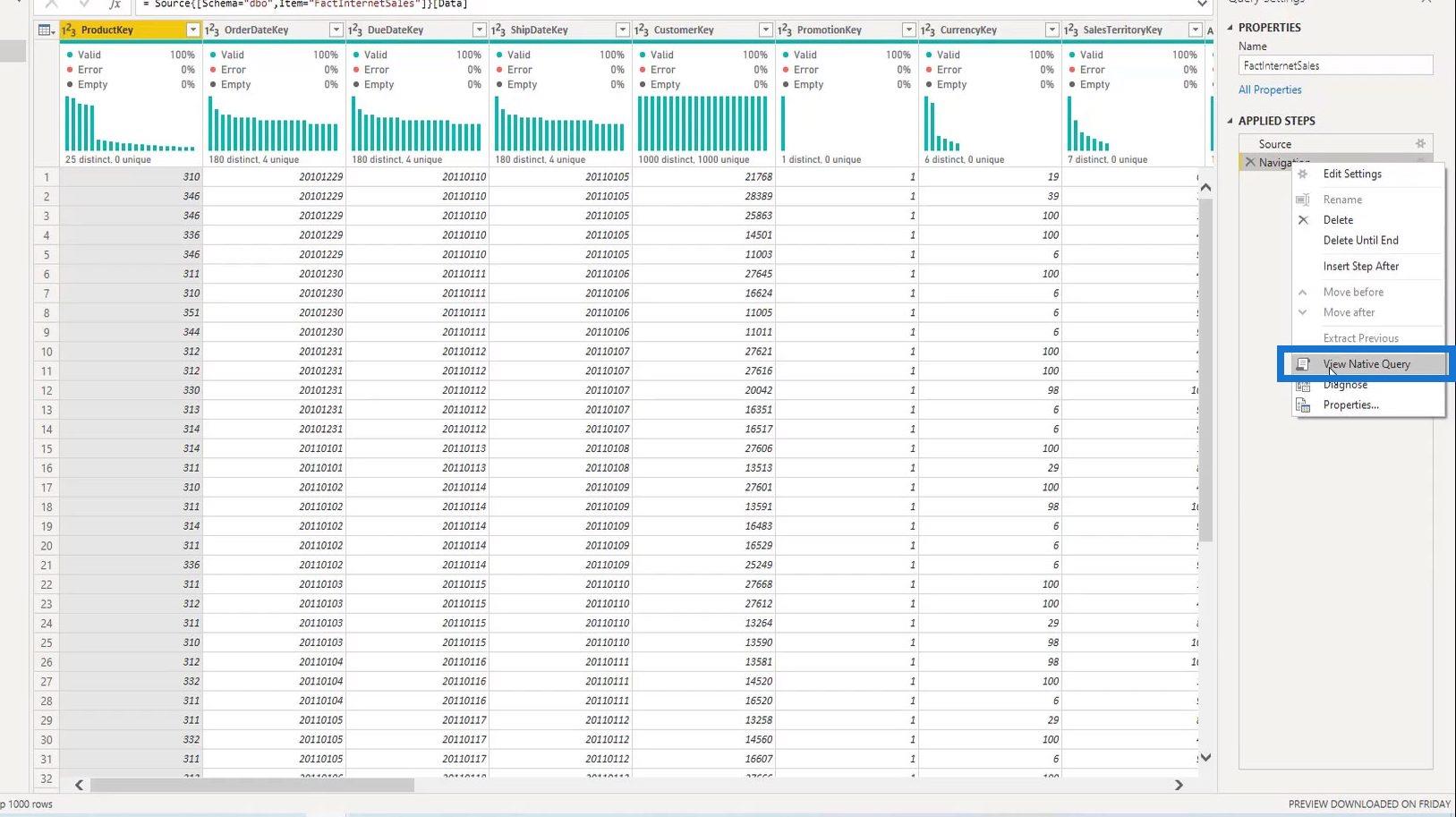
Task: Open SalesTerritoryKey column filter dropdown
Action: click(1195, 30)
